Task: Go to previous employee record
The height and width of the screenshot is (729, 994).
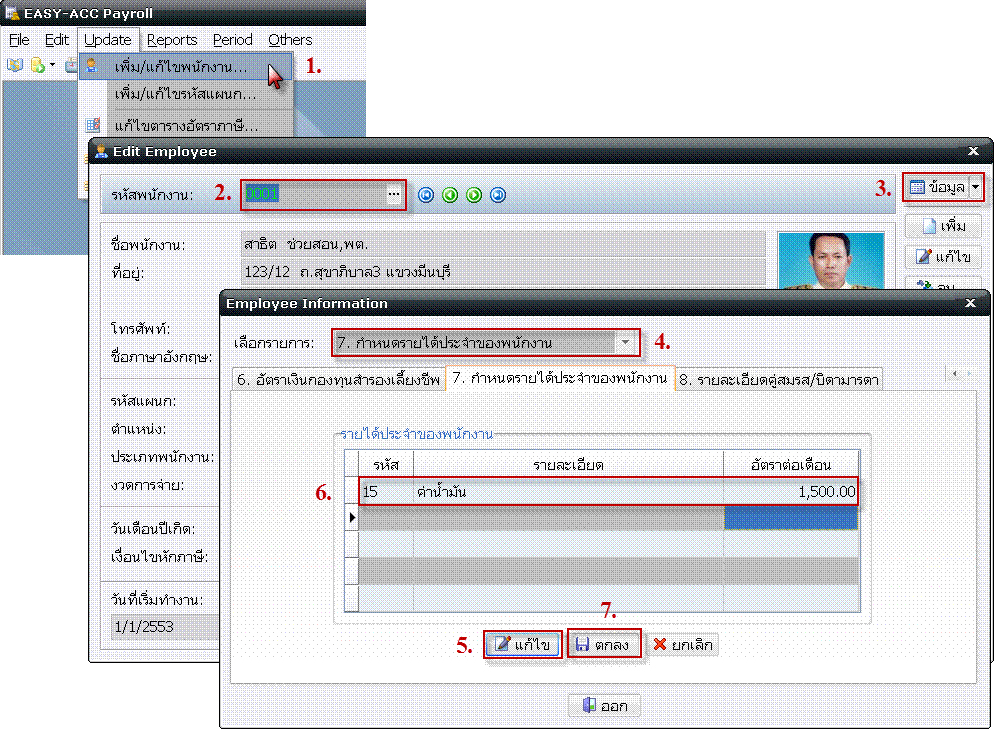Action: pyautogui.click(x=450, y=195)
